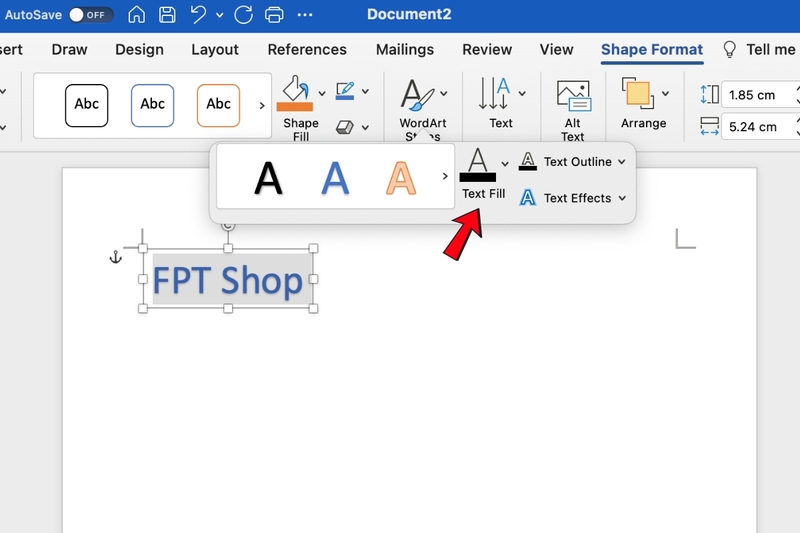Click the rotate handle above the text box
This screenshot has width=800, height=533.
click(228, 225)
